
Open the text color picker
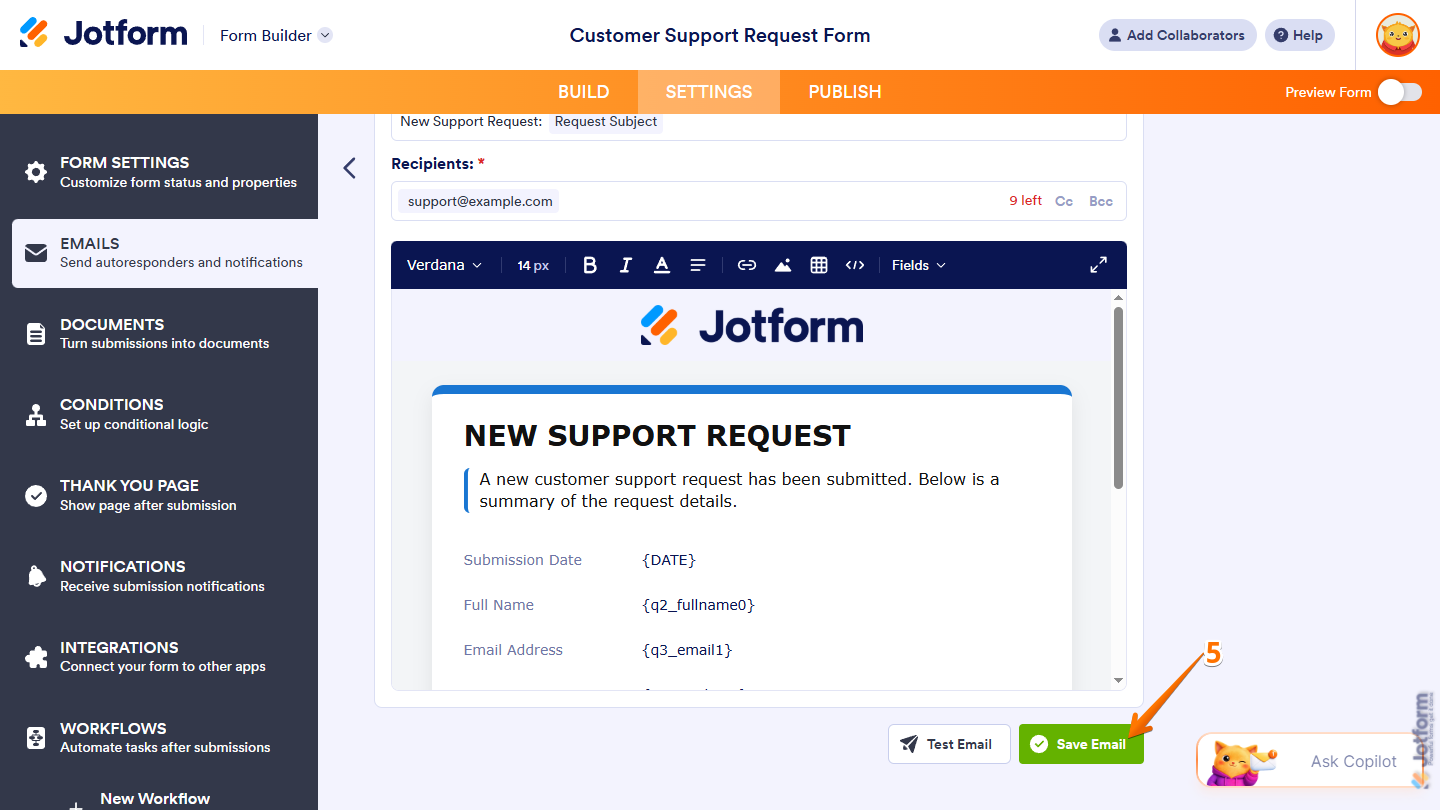point(662,265)
